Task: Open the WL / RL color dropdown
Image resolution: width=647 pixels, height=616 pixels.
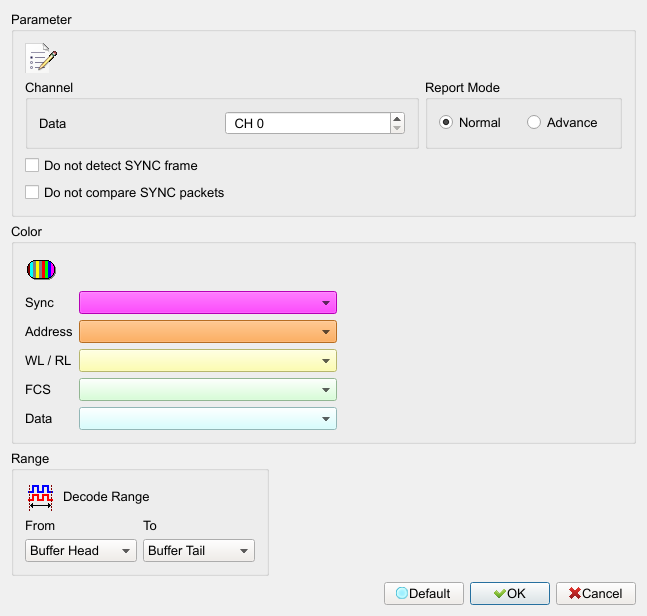Action: pos(208,361)
